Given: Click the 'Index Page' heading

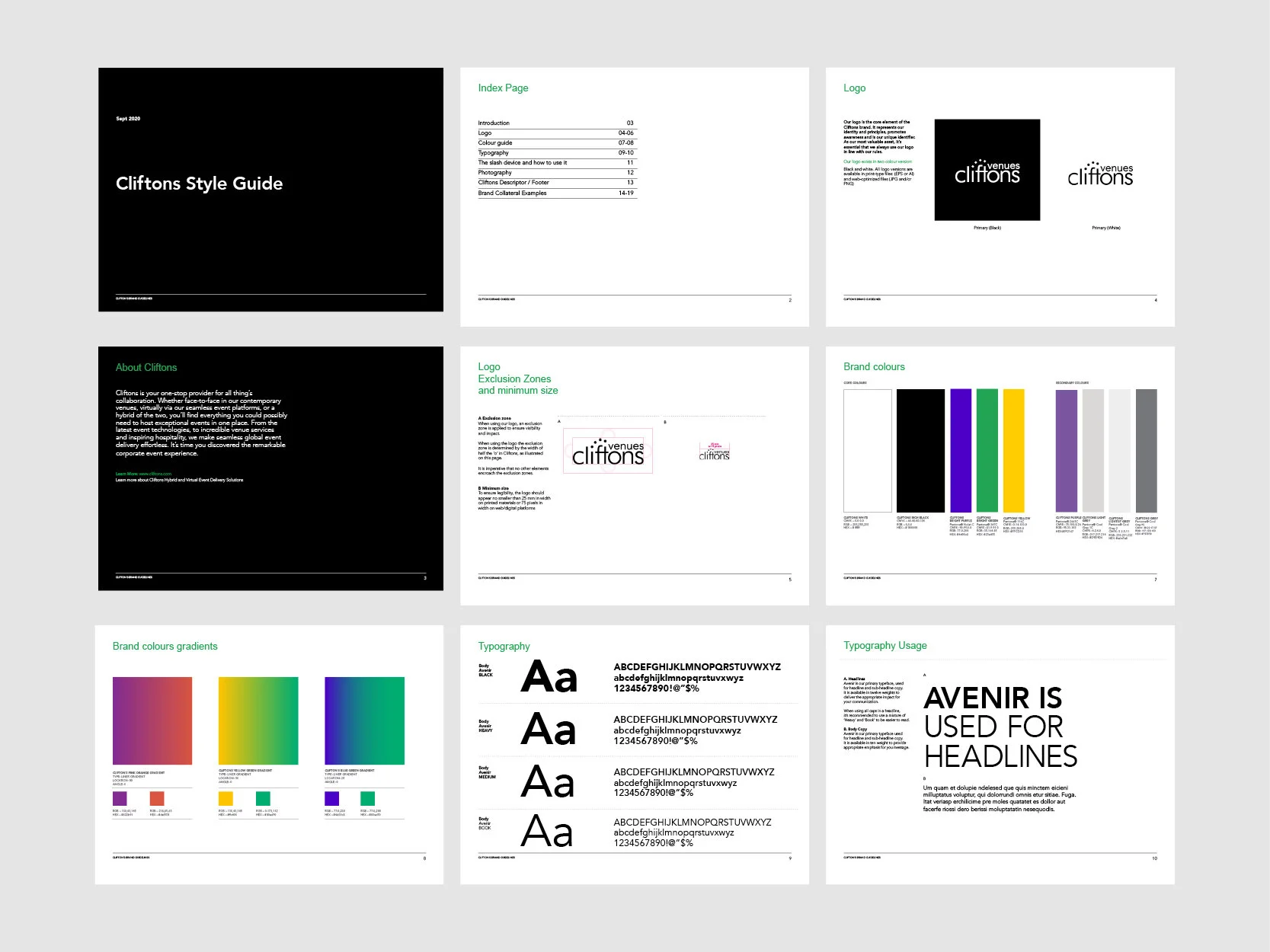Looking at the screenshot, I should pyautogui.click(x=503, y=88).
